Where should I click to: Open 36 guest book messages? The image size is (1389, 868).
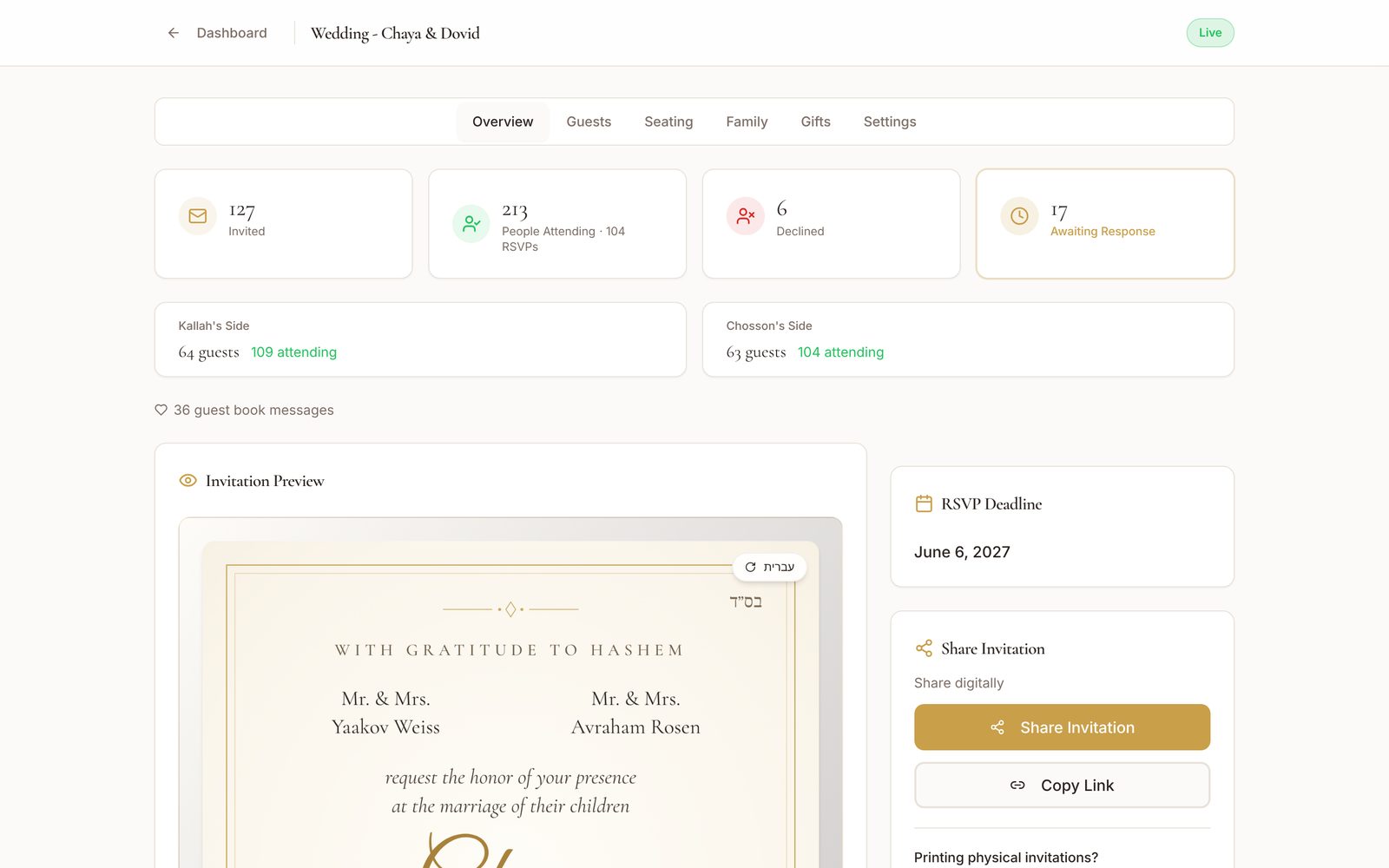point(253,410)
